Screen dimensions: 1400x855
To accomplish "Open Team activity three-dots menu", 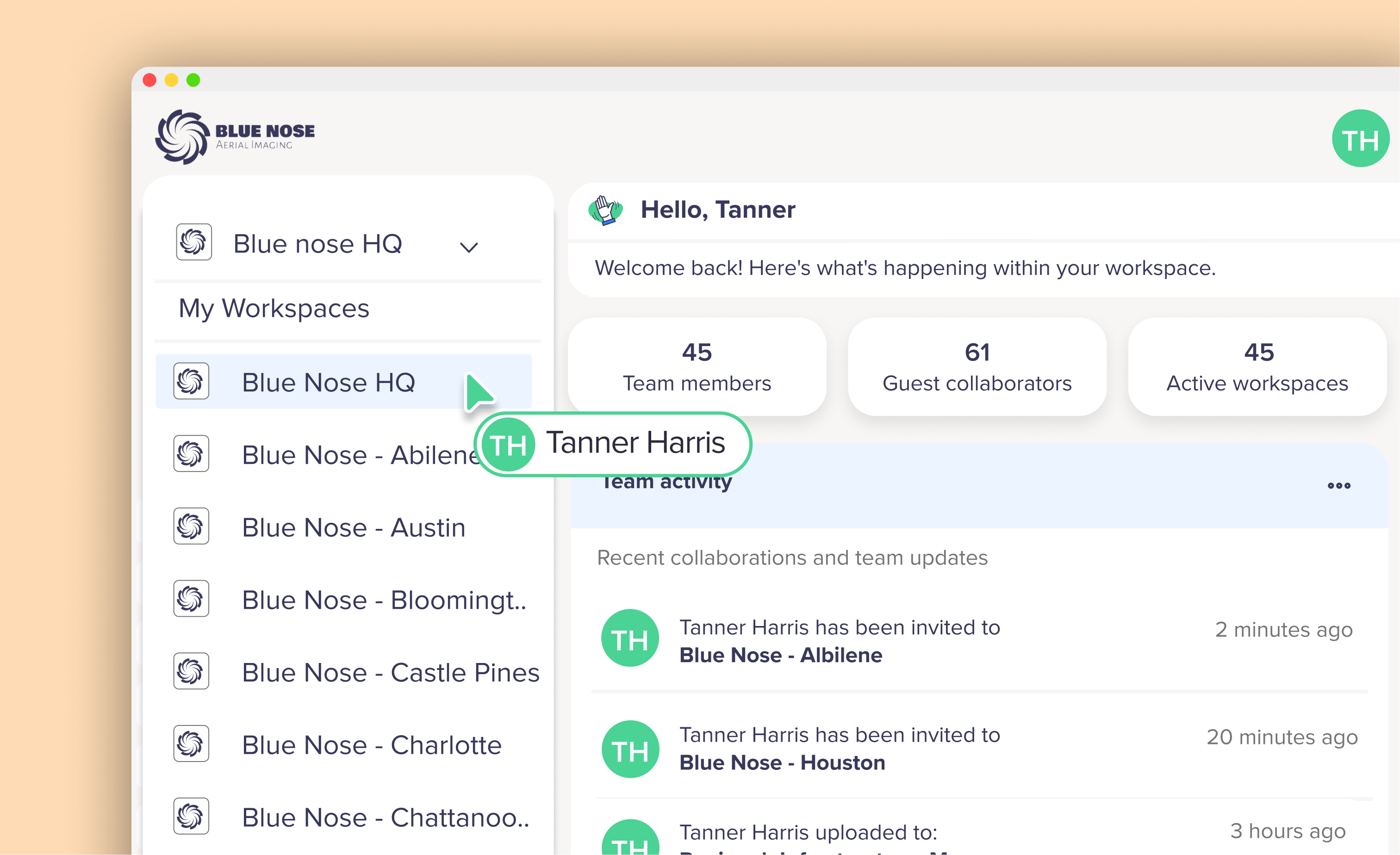I will tap(1338, 486).
